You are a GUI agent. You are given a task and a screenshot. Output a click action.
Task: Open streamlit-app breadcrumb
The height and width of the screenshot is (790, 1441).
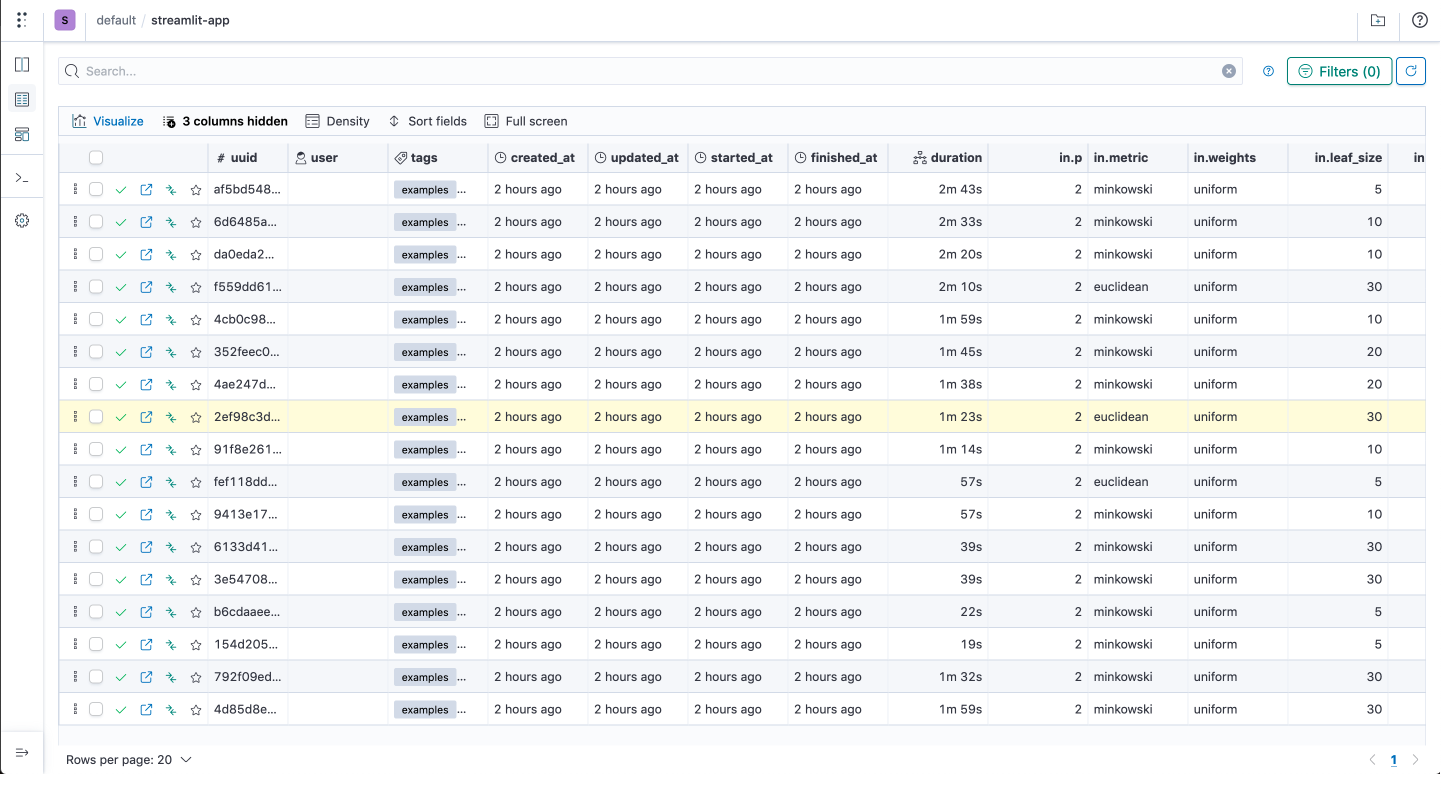pos(190,20)
